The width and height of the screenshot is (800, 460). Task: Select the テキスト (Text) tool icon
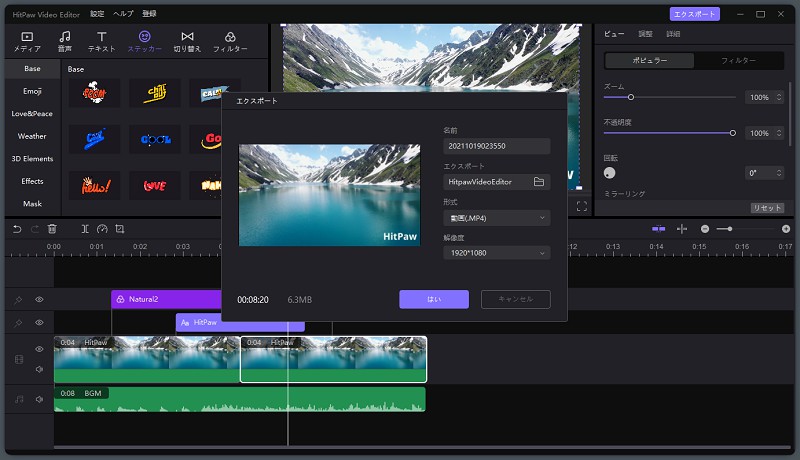pyautogui.click(x=101, y=40)
